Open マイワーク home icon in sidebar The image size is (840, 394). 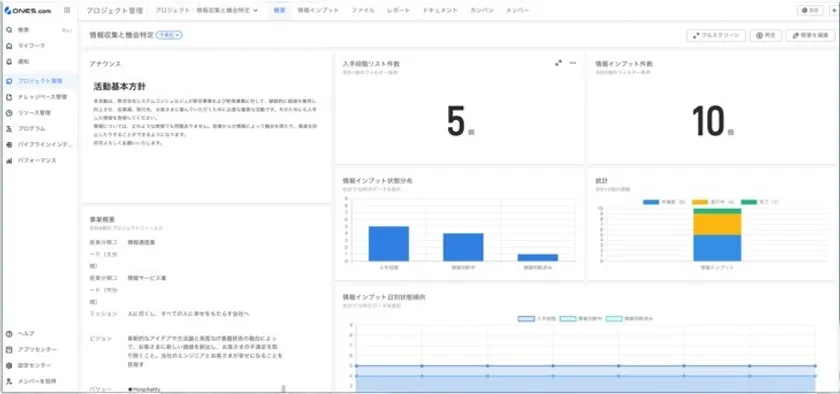pos(9,46)
